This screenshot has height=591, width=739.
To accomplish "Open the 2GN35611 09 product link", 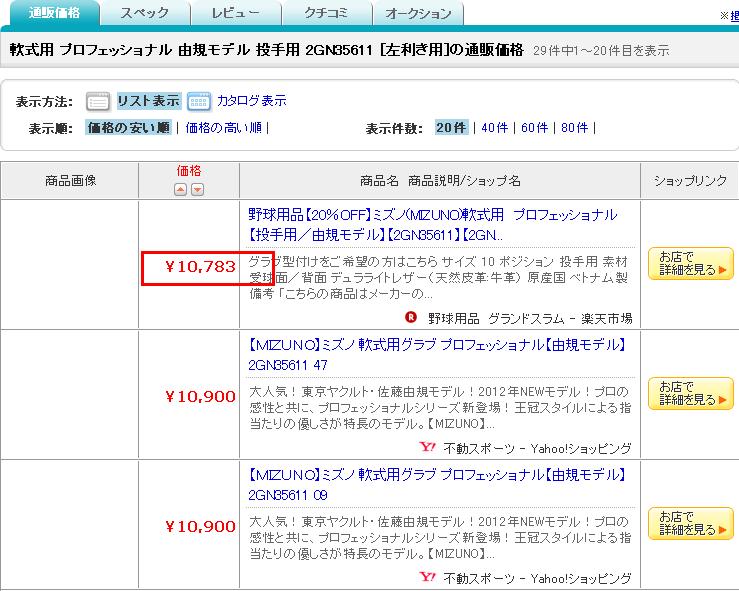I will (x=436, y=484).
